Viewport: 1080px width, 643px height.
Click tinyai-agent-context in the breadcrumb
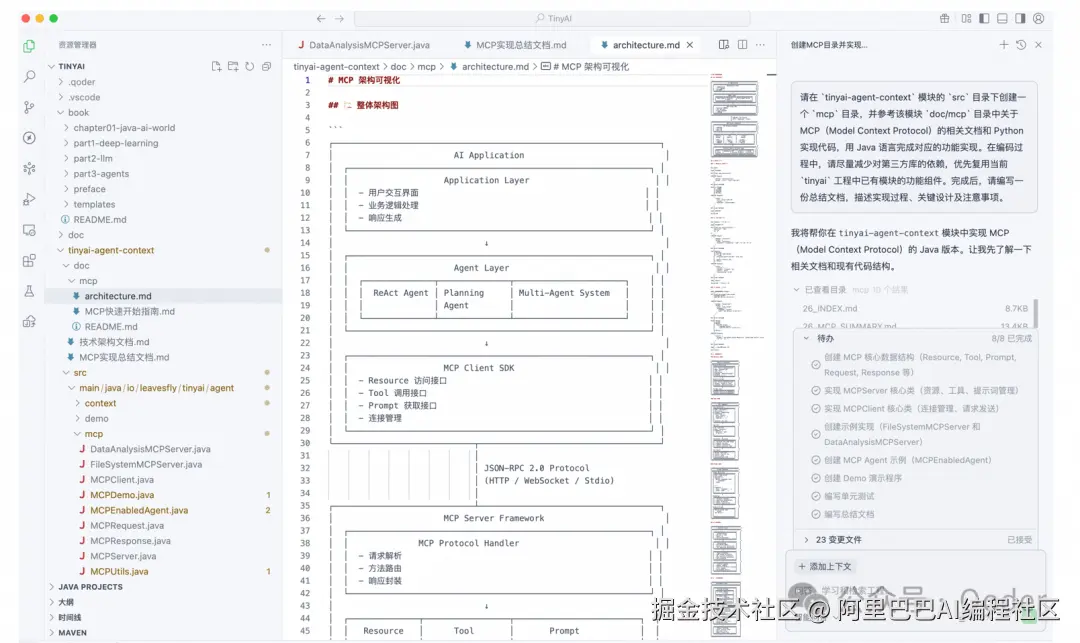click(336, 67)
